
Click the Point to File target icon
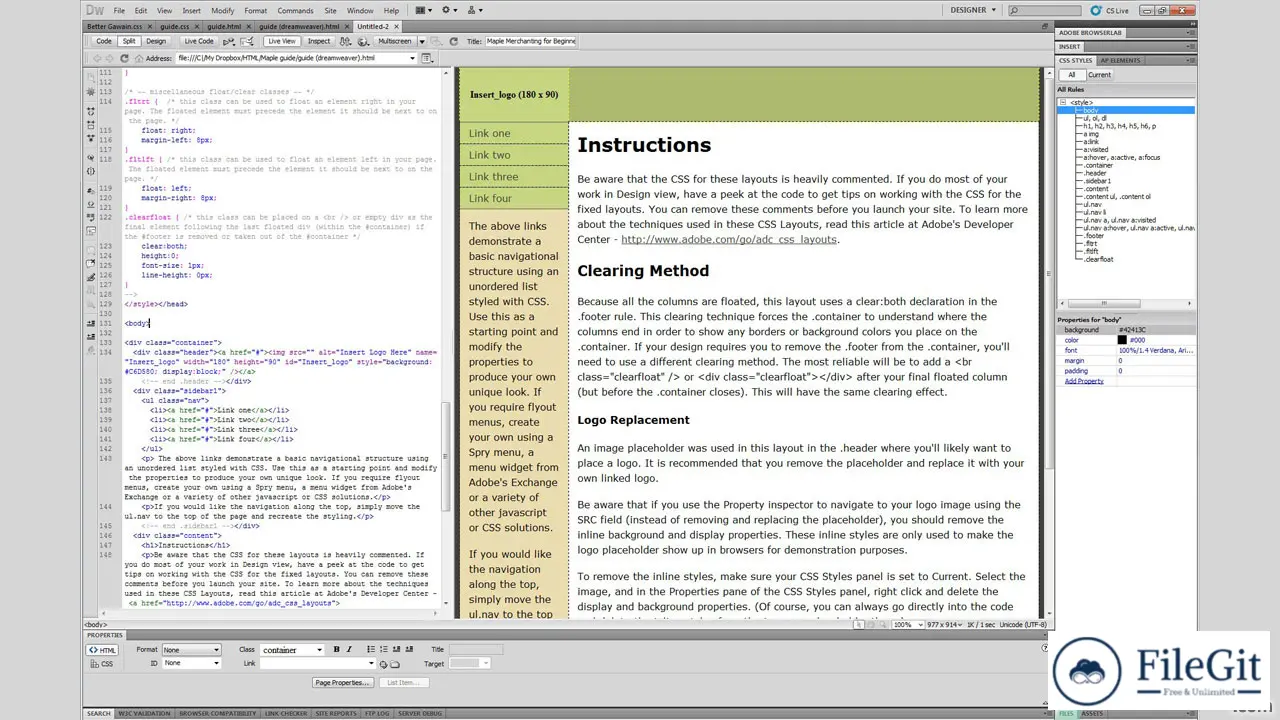tap(383, 664)
